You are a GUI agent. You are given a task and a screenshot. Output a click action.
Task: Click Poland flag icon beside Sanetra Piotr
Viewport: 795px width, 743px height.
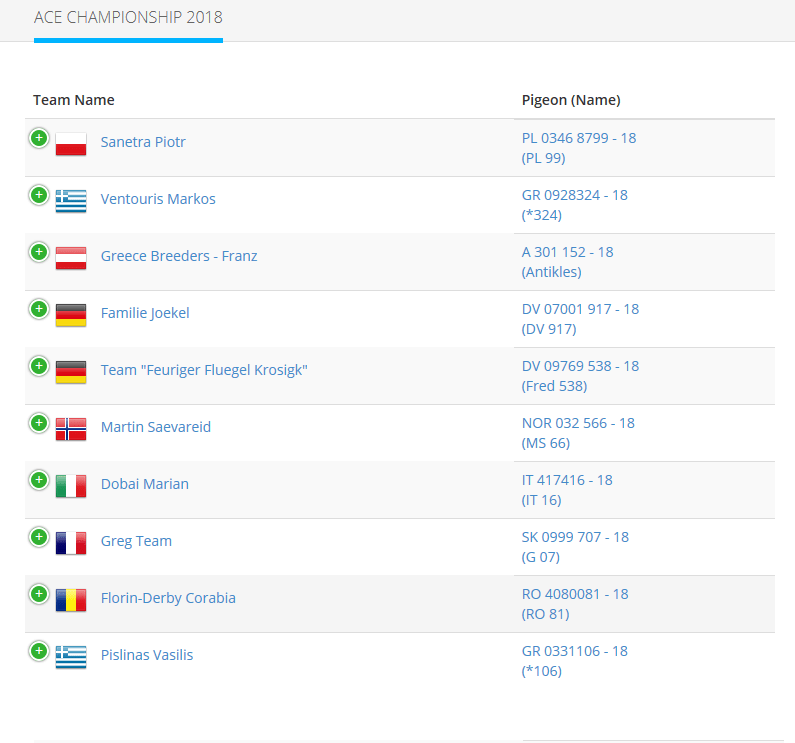[71, 144]
